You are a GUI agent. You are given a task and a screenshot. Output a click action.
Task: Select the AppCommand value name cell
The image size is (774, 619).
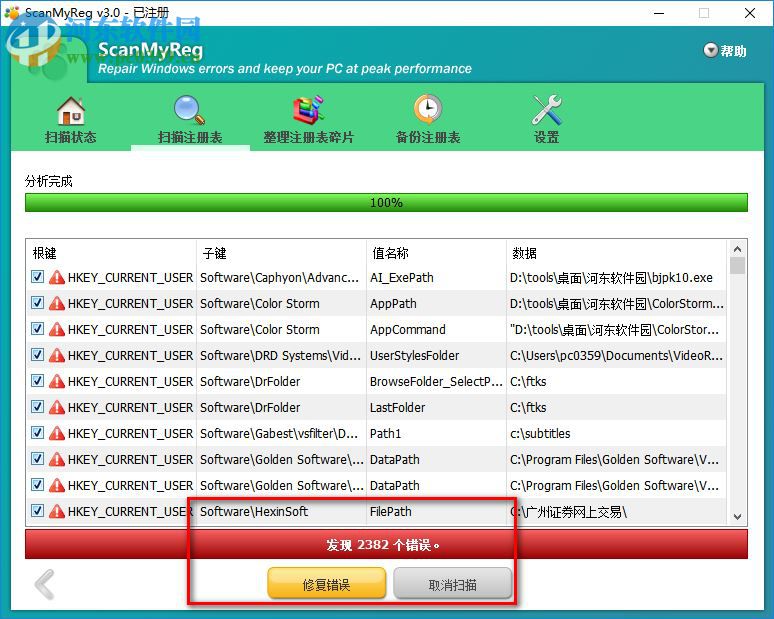coord(408,330)
